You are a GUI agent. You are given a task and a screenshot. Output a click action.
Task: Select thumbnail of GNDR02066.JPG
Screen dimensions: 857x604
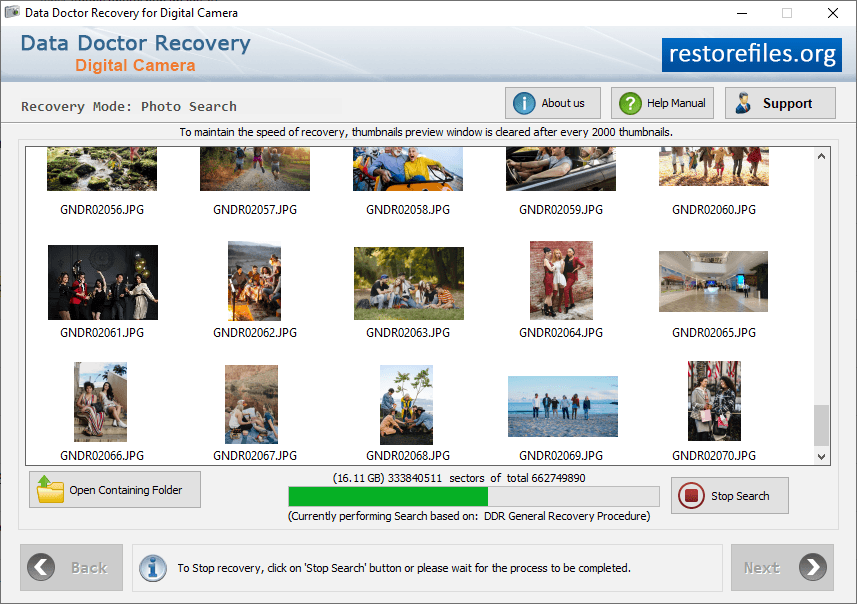(101, 402)
